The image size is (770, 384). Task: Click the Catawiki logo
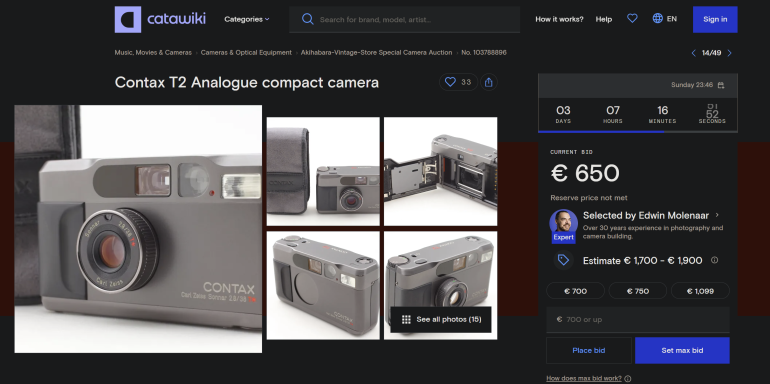tap(160, 20)
